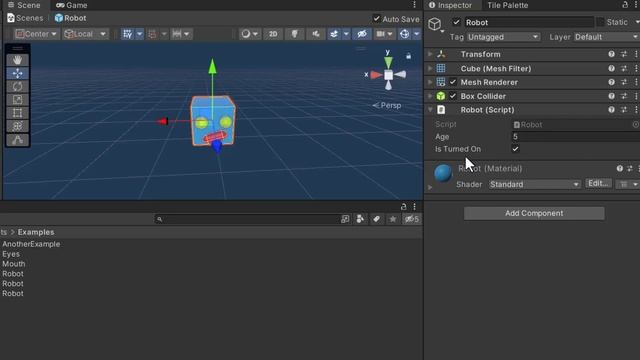
Task: Disable the Box Collider component checkbox
Action: 453,96
